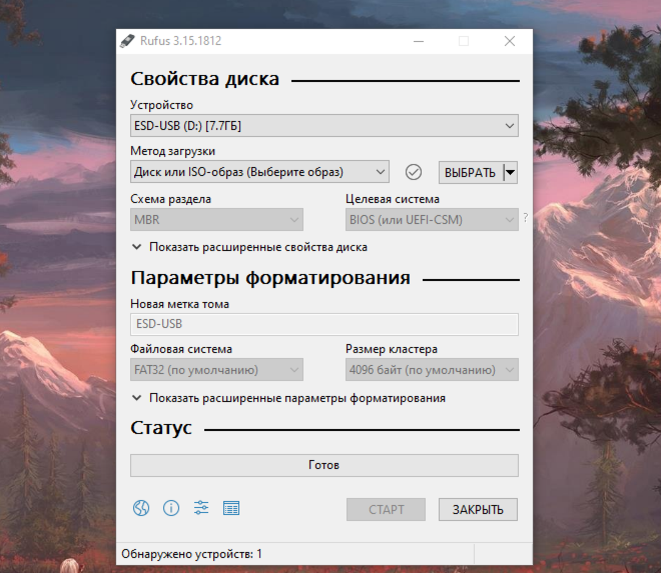Click the Готов status progress bar
The width and height of the screenshot is (661, 573).
[324, 465]
